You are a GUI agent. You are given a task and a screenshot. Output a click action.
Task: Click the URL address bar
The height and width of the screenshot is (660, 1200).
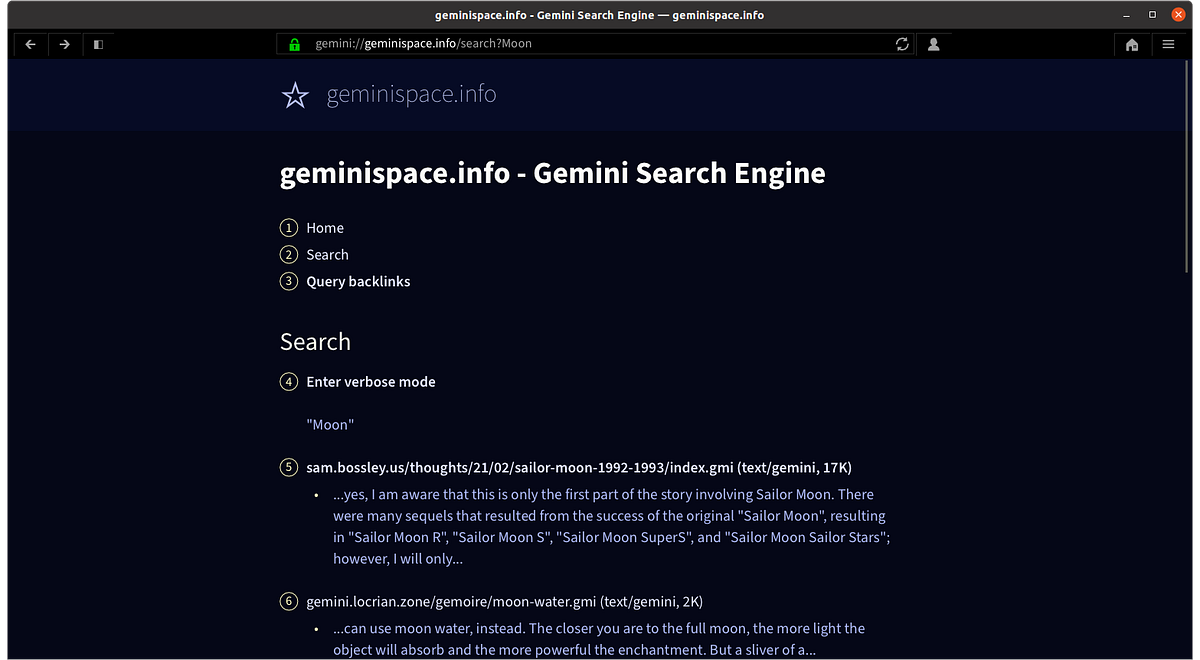pyautogui.click(x=600, y=44)
